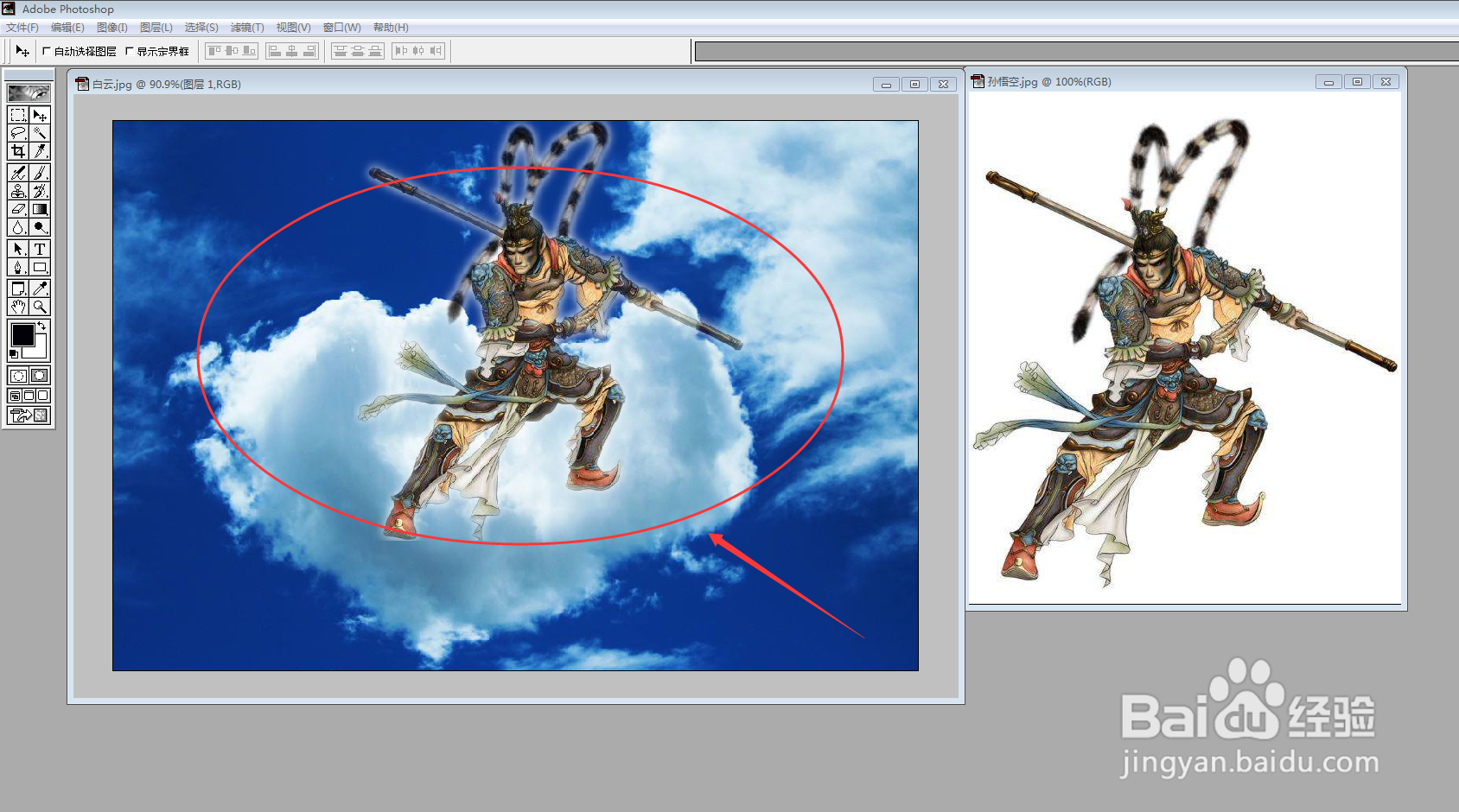Switch to Full Screen with Menu Bar
The width and height of the screenshot is (1459, 812).
(x=29, y=396)
